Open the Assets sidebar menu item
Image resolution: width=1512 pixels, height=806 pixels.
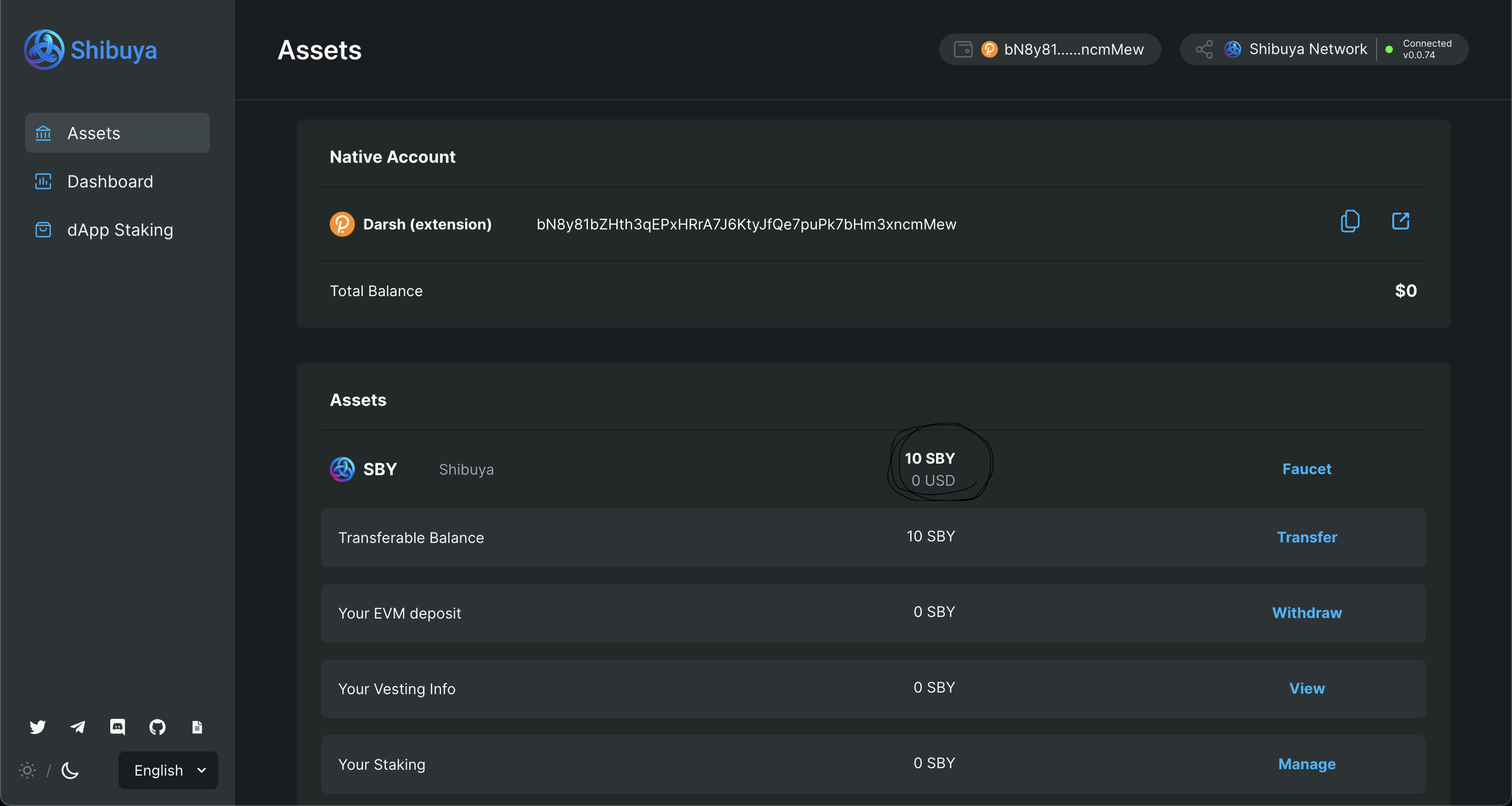118,133
